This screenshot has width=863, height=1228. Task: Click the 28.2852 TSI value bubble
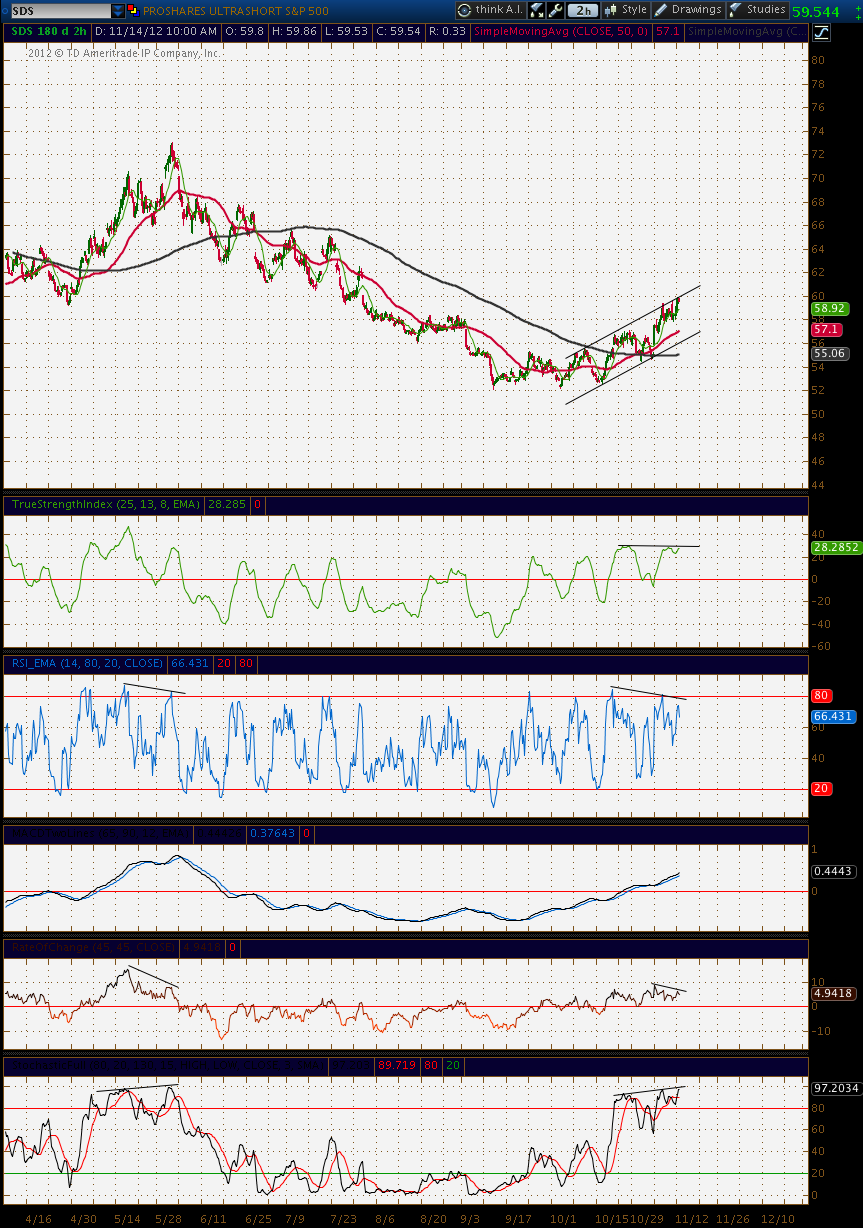(x=835, y=548)
